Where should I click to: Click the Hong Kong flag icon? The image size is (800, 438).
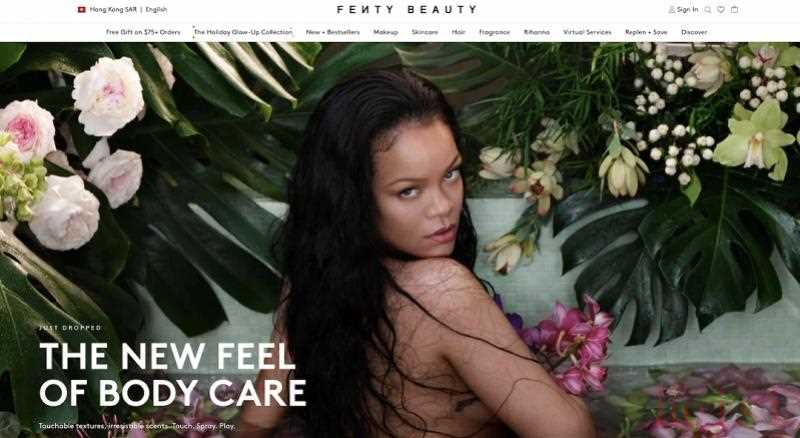(82, 10)
